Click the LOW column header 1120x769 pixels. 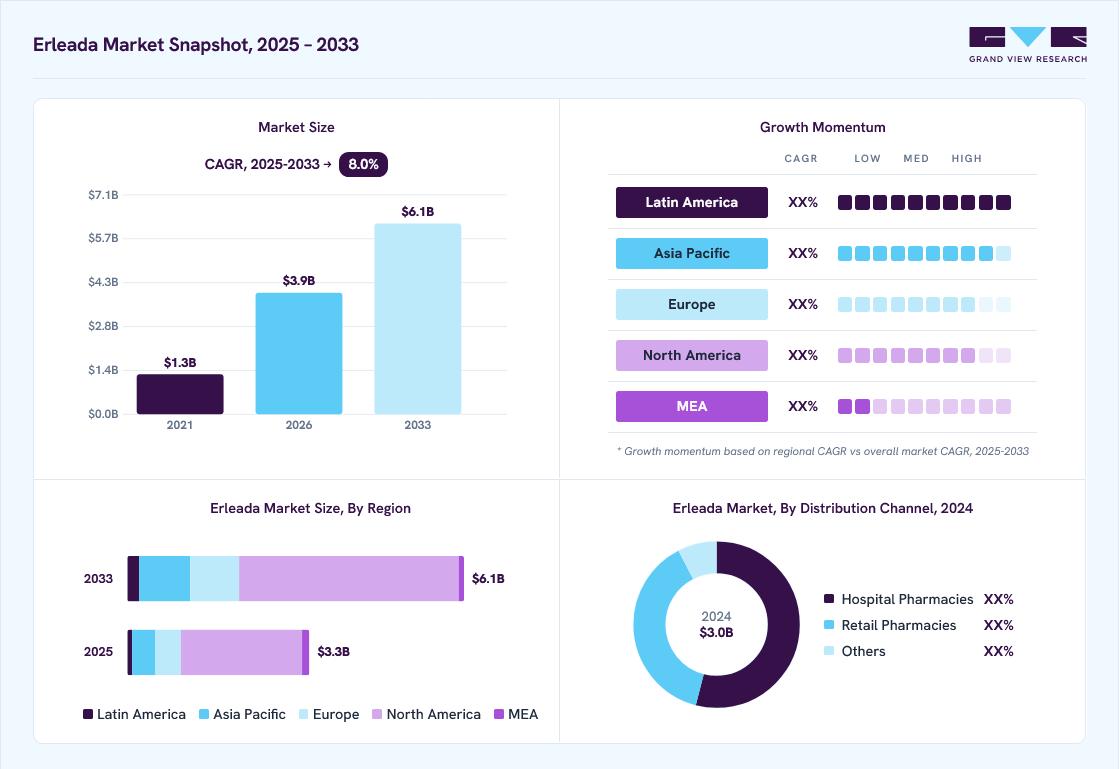867,159
